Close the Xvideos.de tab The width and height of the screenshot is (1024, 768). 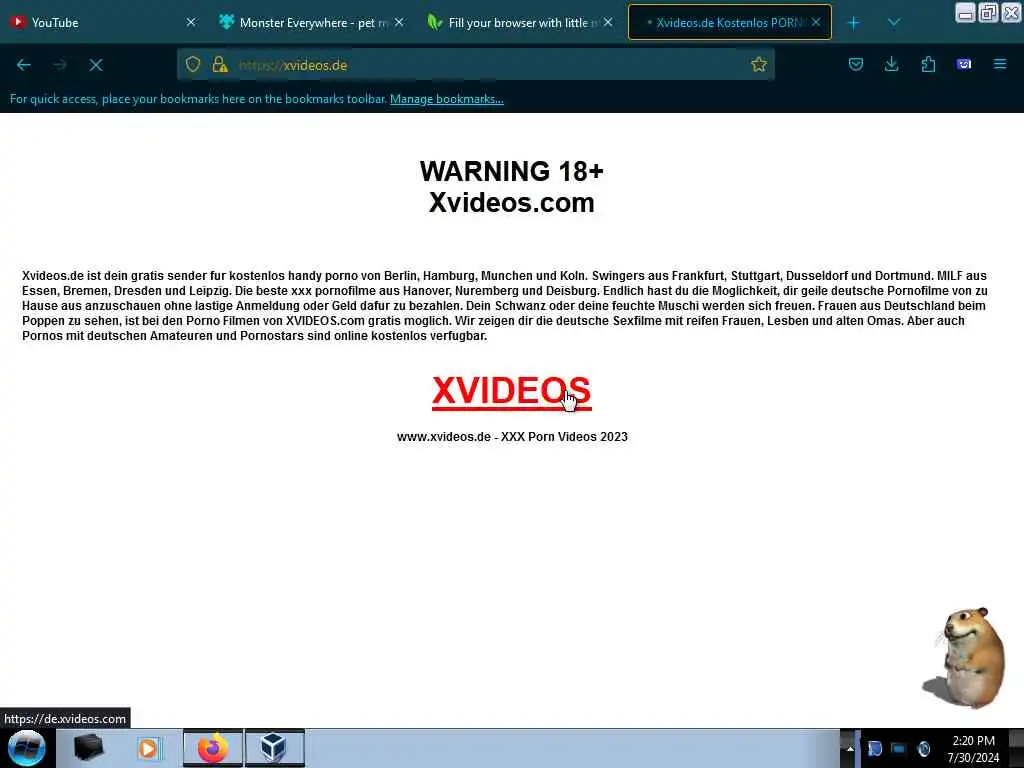(x=816, y=22)
